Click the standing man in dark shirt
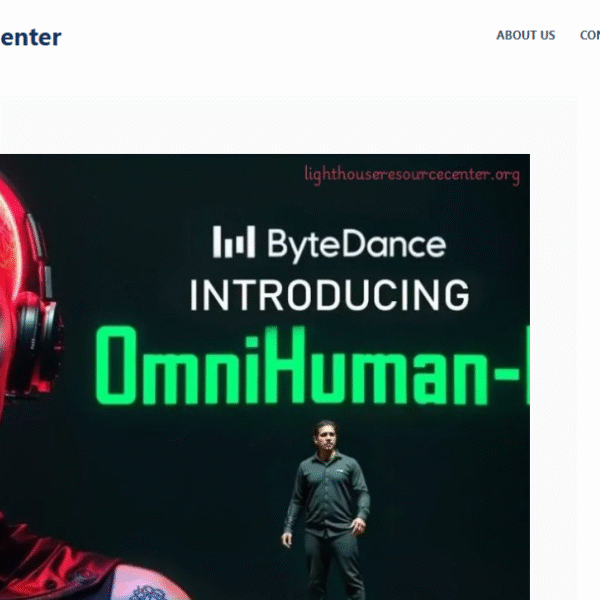 click(x=327, y=509)
